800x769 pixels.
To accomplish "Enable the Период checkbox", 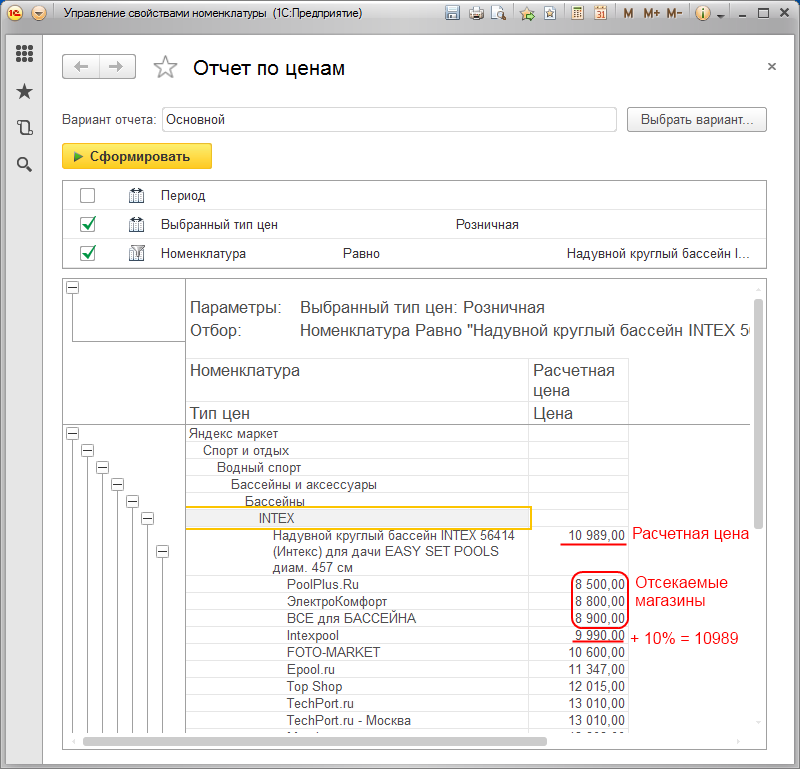I will click(87, 195).
